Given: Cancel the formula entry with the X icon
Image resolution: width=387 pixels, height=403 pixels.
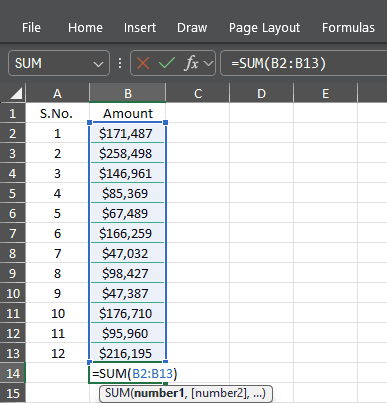Looking at the screenshot, I should click(143, 63).
